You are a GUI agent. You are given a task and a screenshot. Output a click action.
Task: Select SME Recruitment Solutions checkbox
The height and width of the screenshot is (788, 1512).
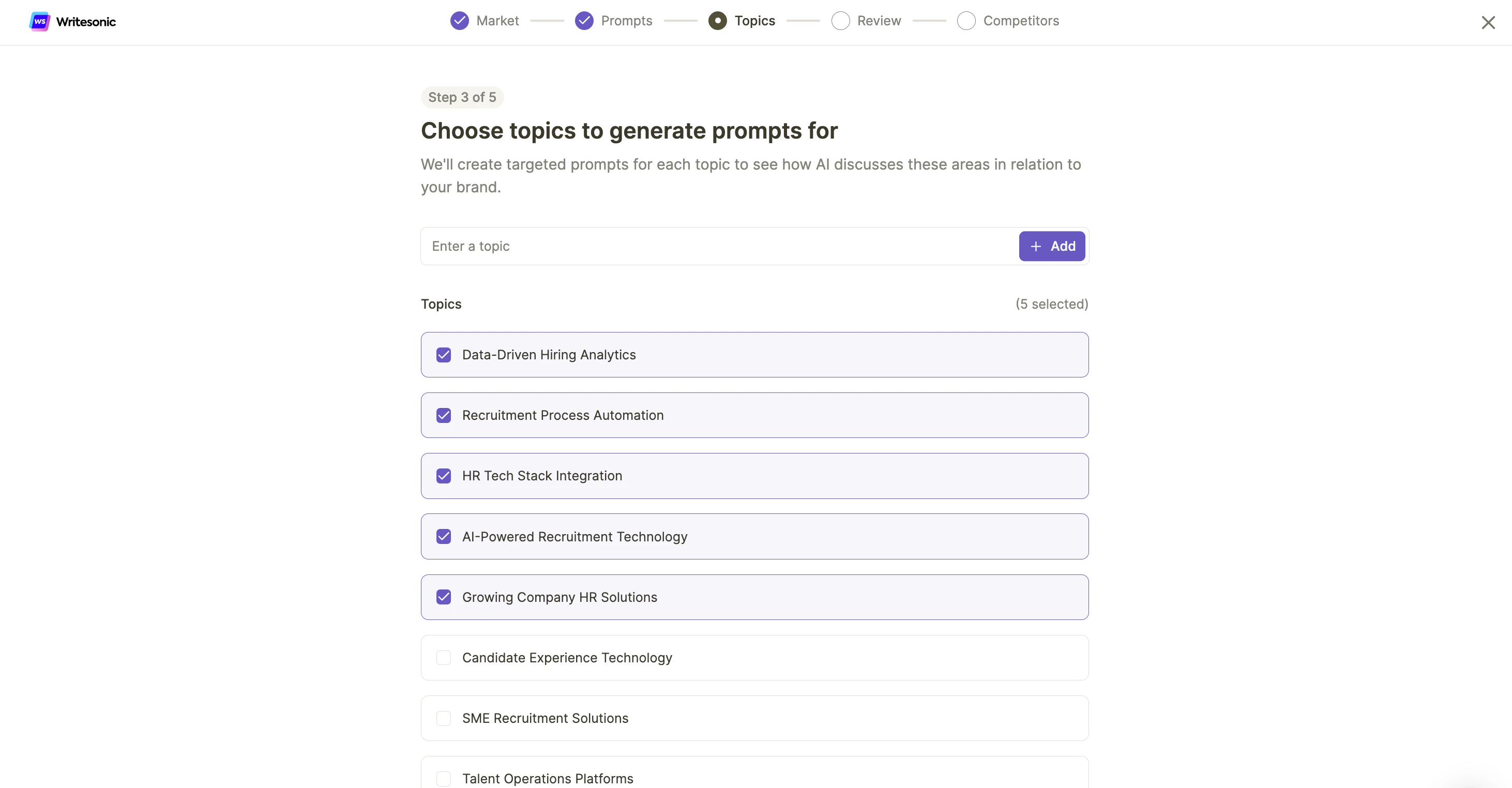pos(444,718)
